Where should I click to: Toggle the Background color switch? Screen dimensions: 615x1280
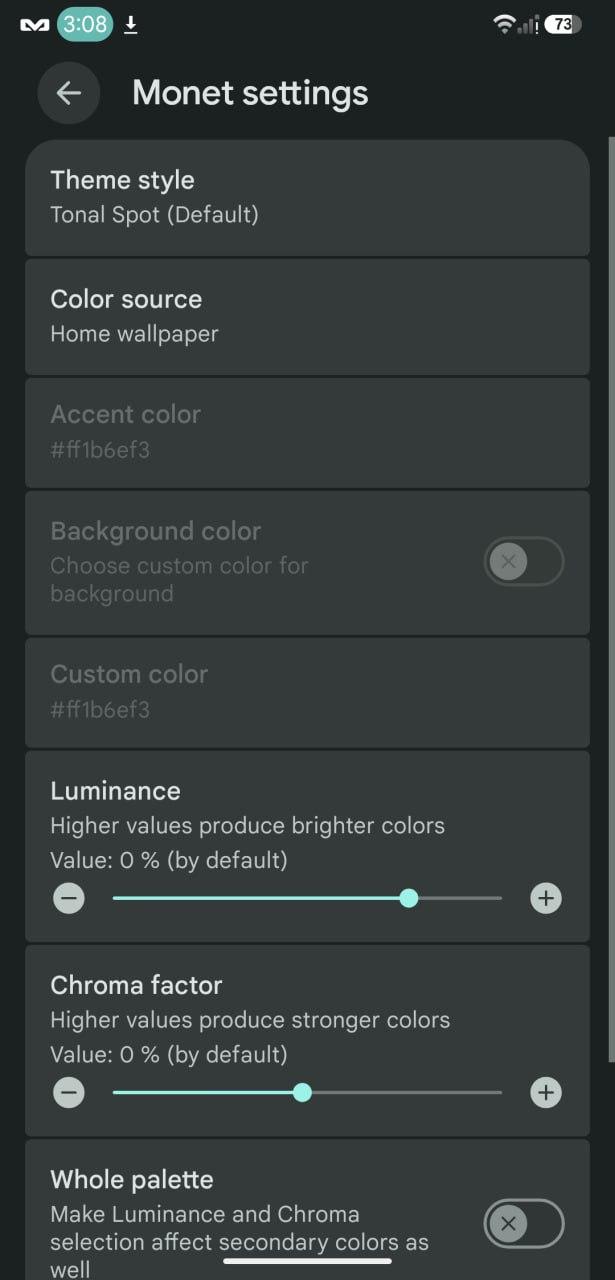tap(524, 561)
